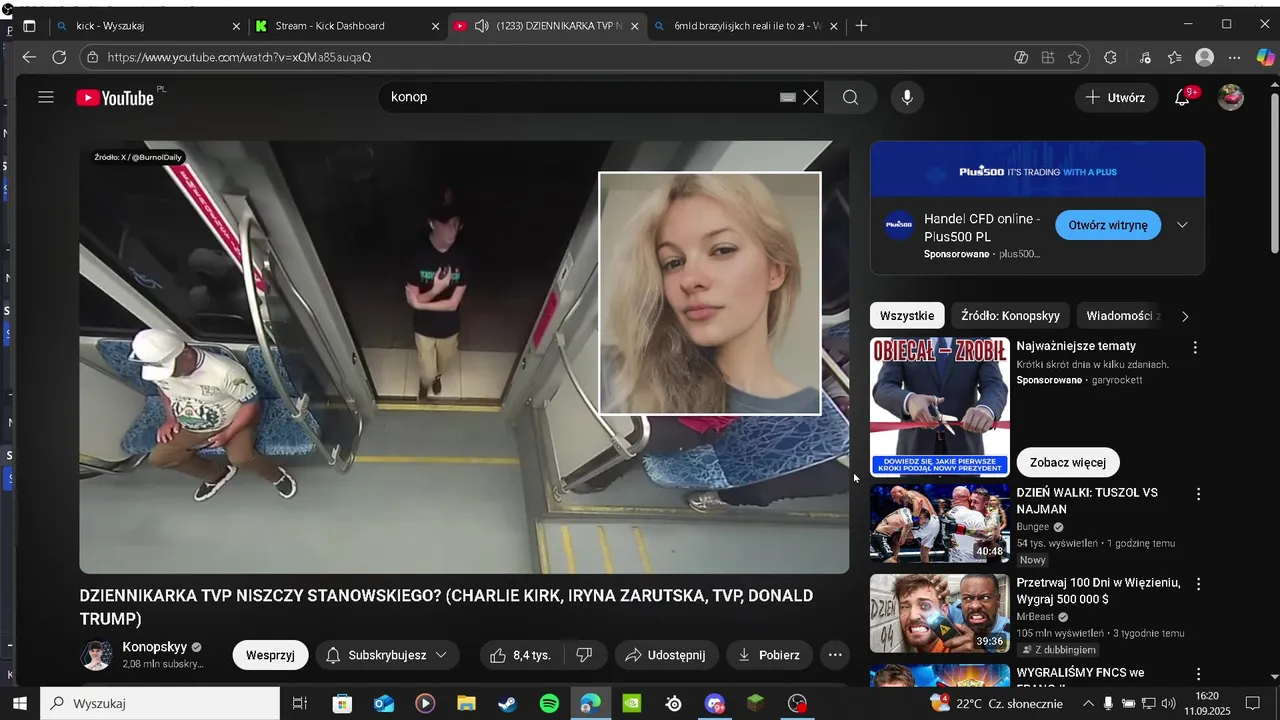Image resolution: width=1280 pixels, height=720 pixels.
Task: Open the on-screen keyboard in search box
Action: point(788,97)
